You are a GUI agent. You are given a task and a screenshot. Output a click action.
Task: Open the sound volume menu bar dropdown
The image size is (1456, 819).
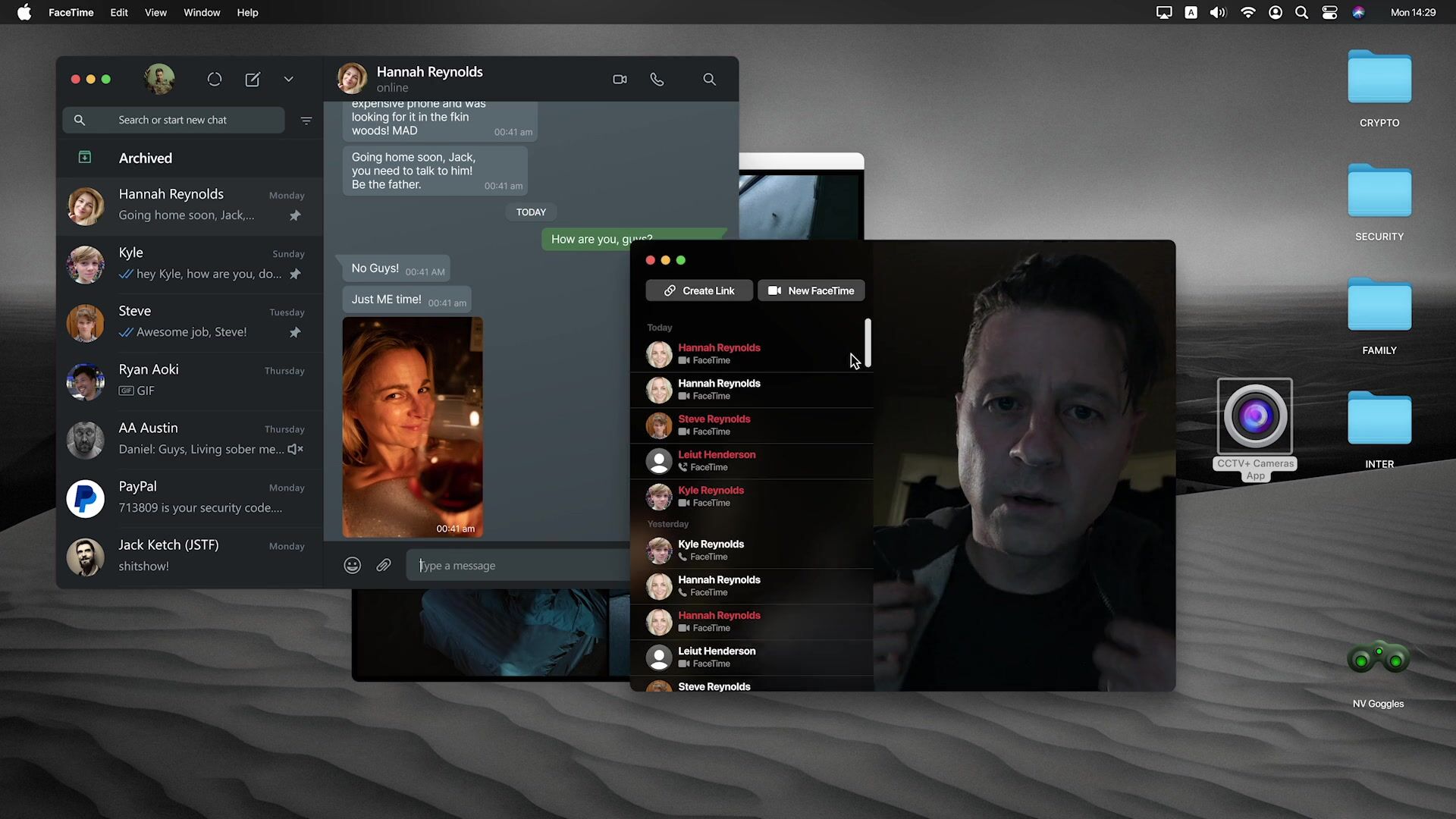(x=1218, y=13)
